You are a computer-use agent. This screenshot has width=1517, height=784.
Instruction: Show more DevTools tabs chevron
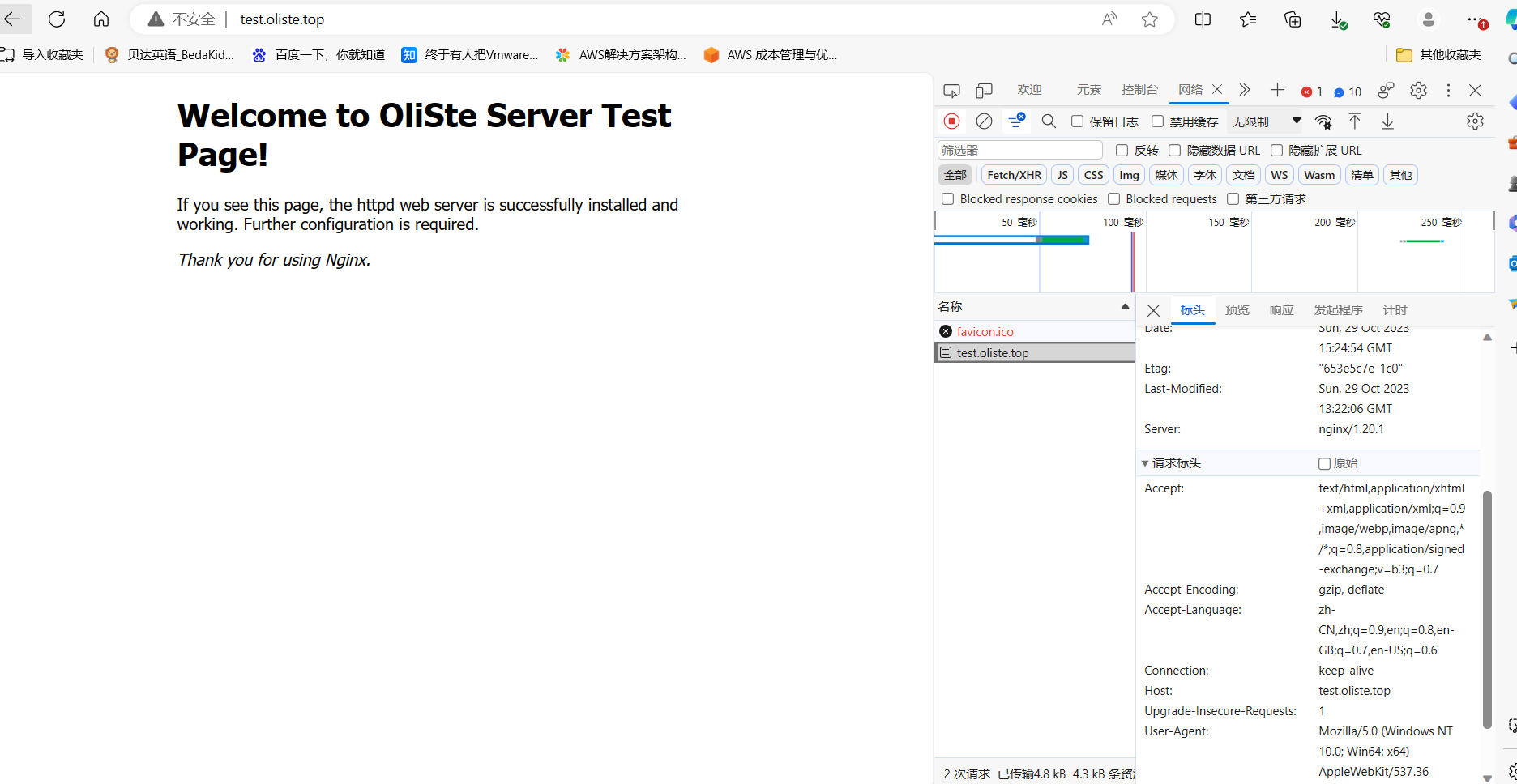[x=1245, y=90]
